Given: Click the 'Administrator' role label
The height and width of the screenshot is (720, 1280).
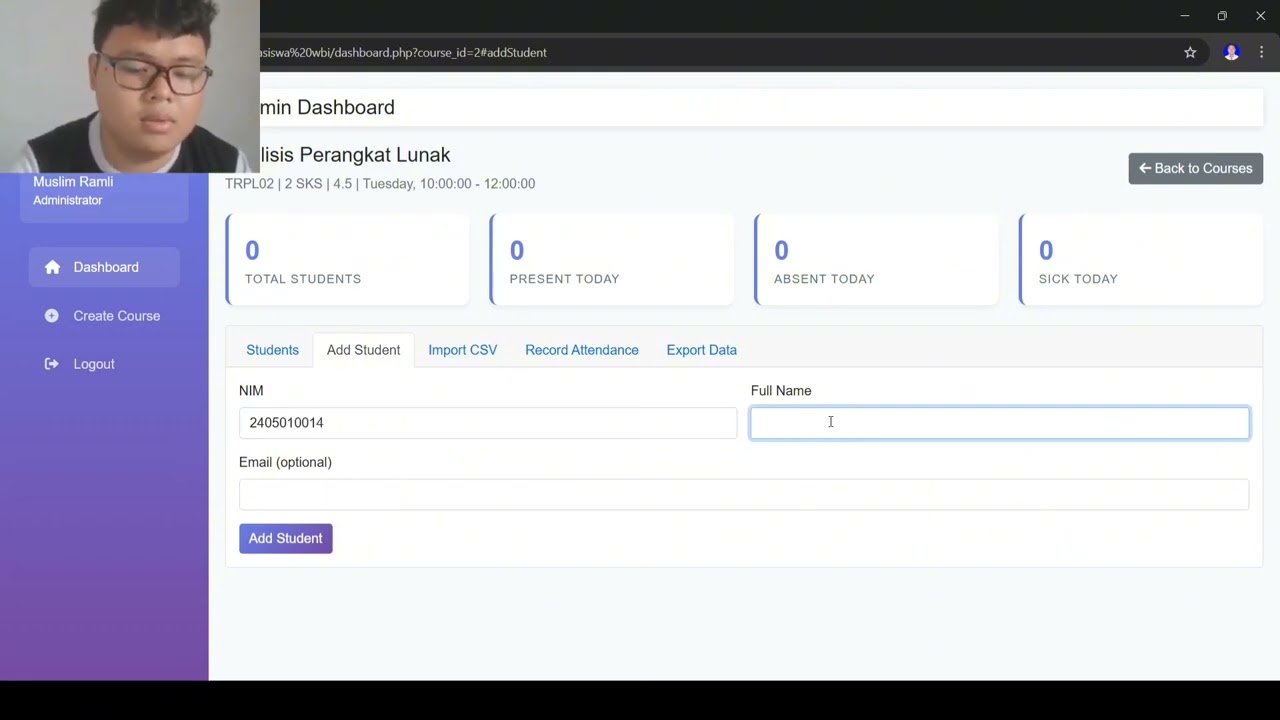Looking at the screenshot, I should [x=68, y=200].
